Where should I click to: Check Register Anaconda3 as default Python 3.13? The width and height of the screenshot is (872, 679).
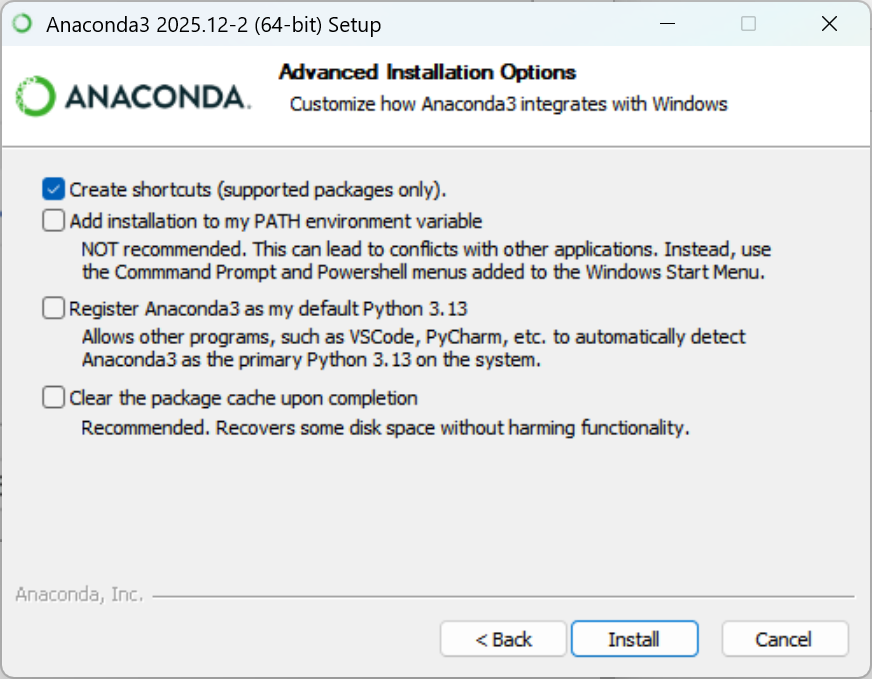click(x=54, y=308)
